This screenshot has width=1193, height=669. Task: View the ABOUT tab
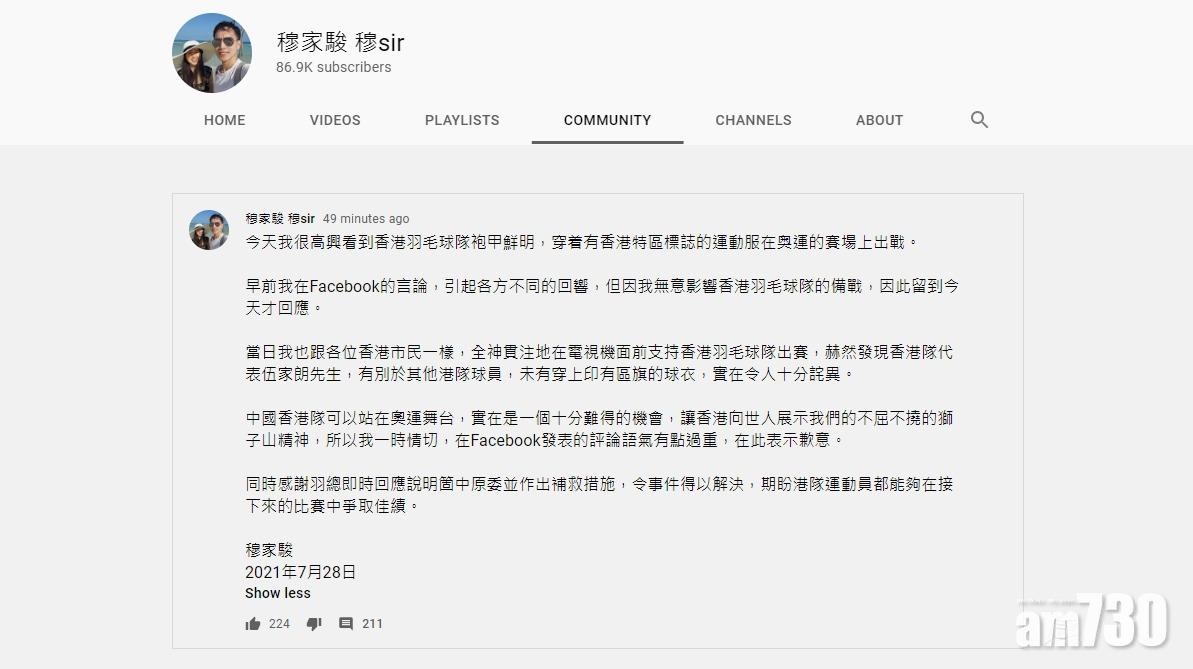point(879,120)
